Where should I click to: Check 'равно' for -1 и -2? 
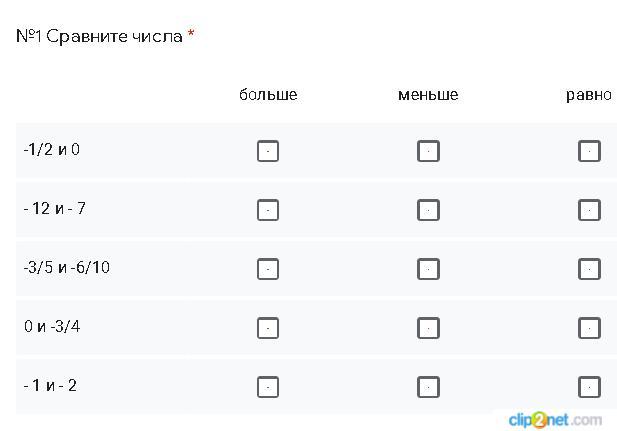point(589,387)
